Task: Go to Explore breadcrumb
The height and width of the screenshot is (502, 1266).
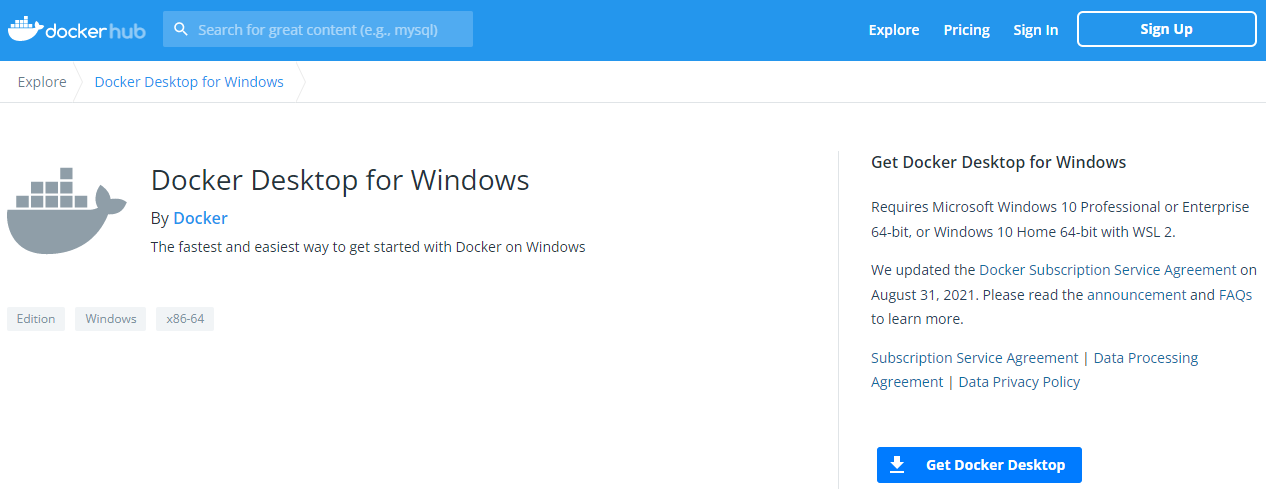Action: [42, 82]
